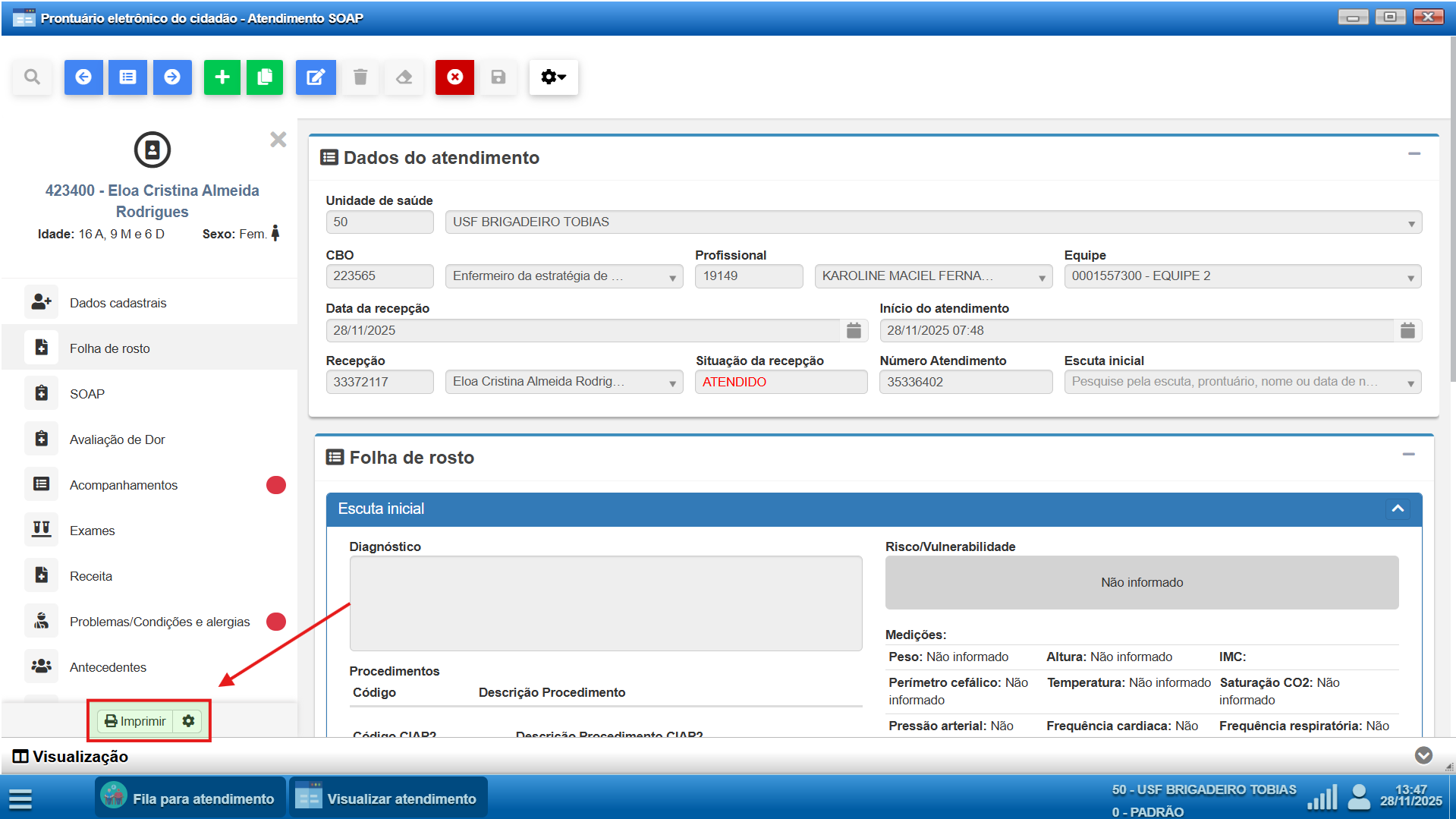The image size is (1456, 819).
Task: Collapse the Escuta inicial section
Action: pos(1398,509)
